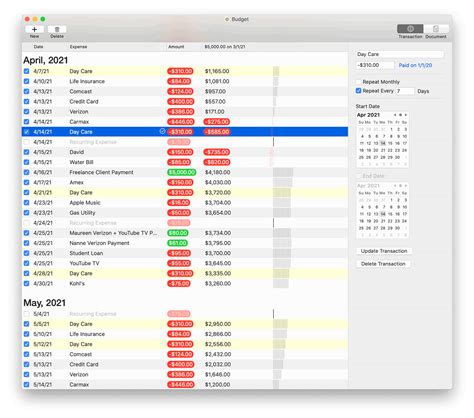The image size is (474, 418).
Task: Select day 21 in Start Date calendar
Action: tap(383, 150)
